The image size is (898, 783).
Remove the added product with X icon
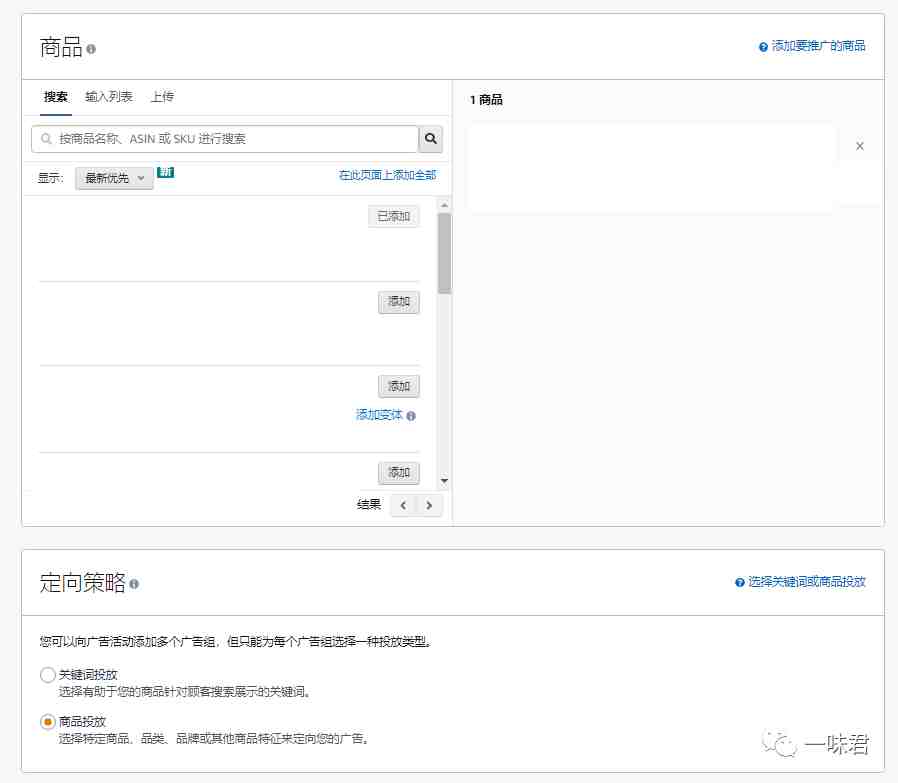tap(860, 146)
